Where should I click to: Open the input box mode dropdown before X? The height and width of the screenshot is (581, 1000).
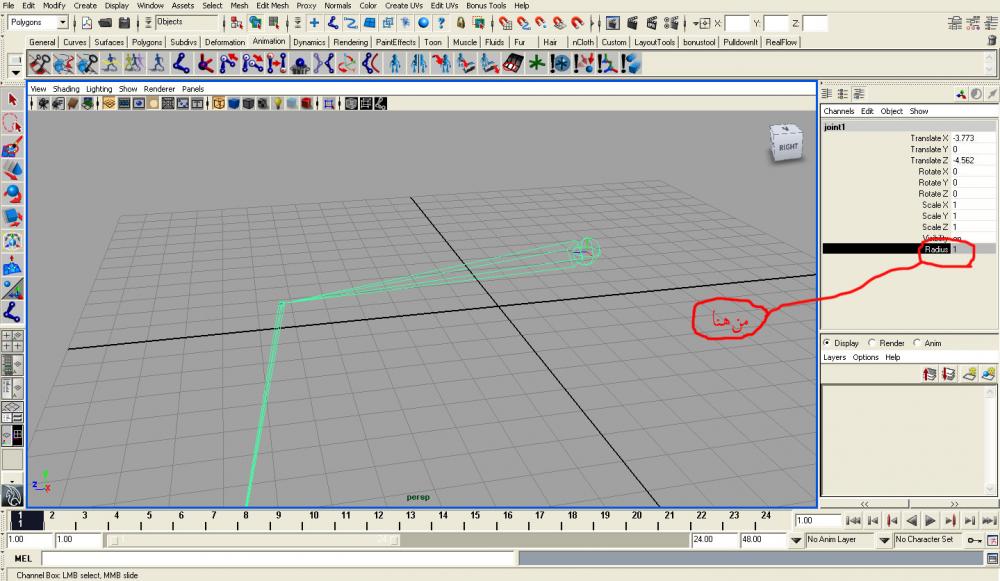click(703, 24)
